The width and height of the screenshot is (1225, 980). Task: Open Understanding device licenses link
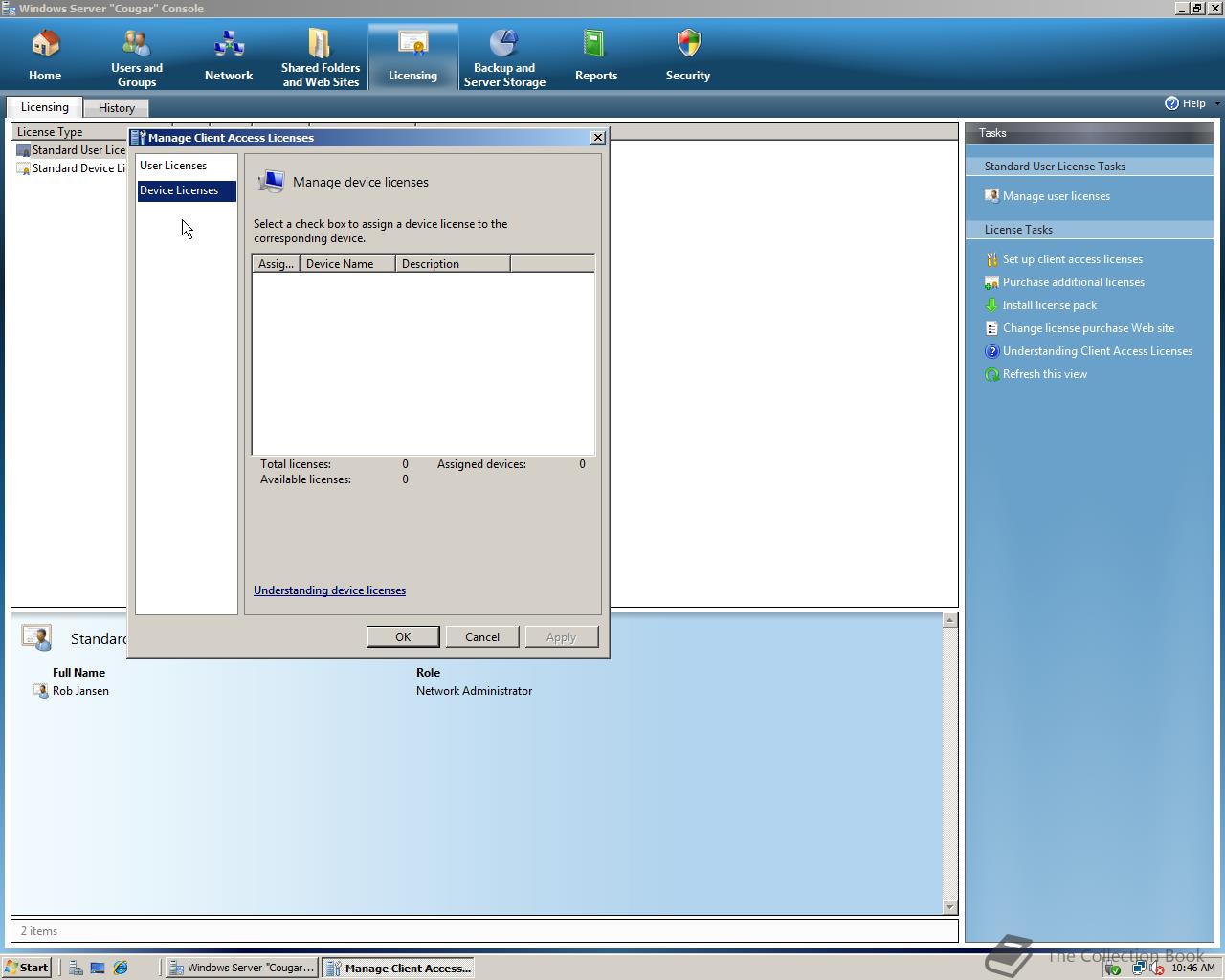point(329,590)
